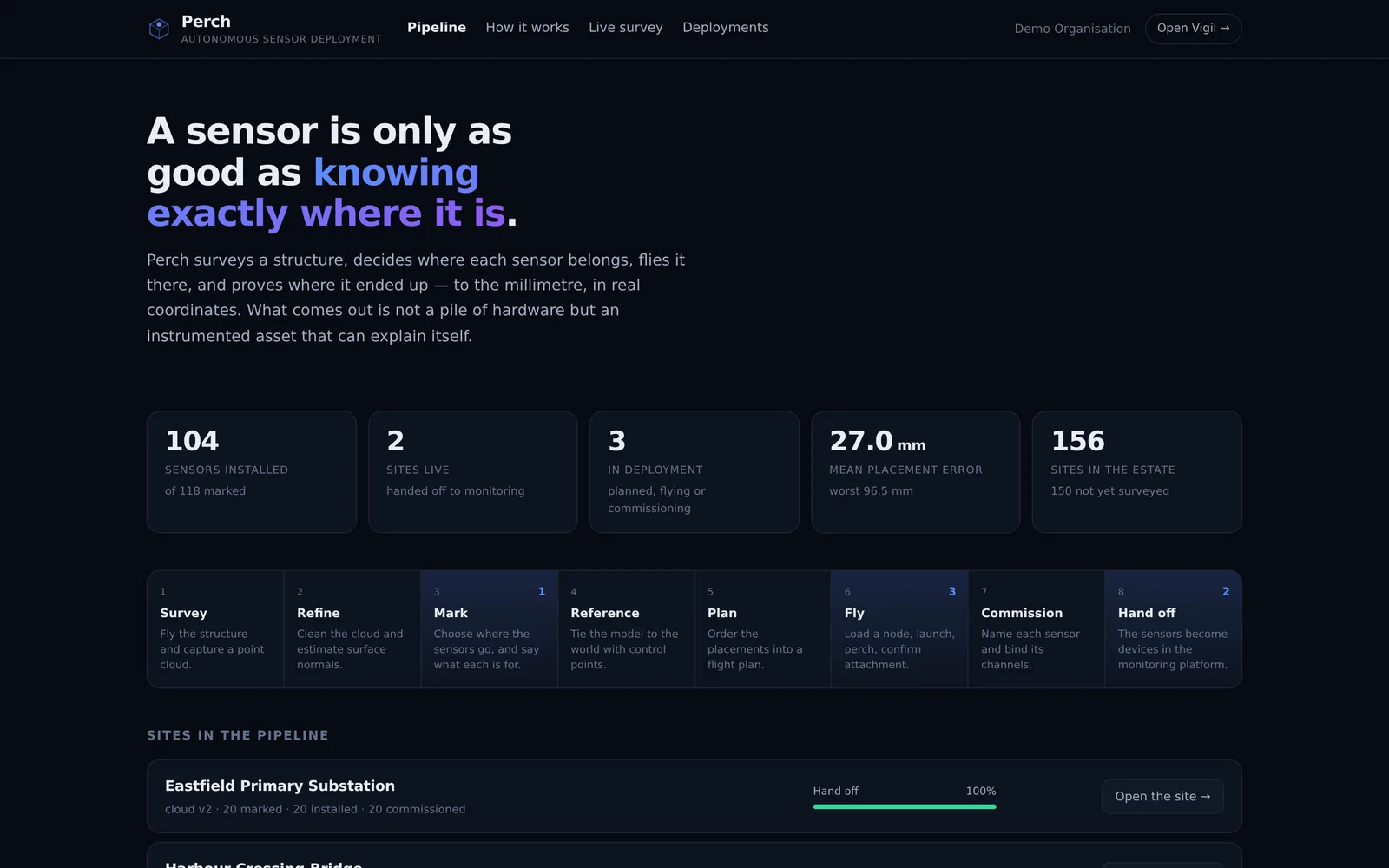Click 'handed off to monitoring' text
The image size is (1389, 868).
pos(456,491)
